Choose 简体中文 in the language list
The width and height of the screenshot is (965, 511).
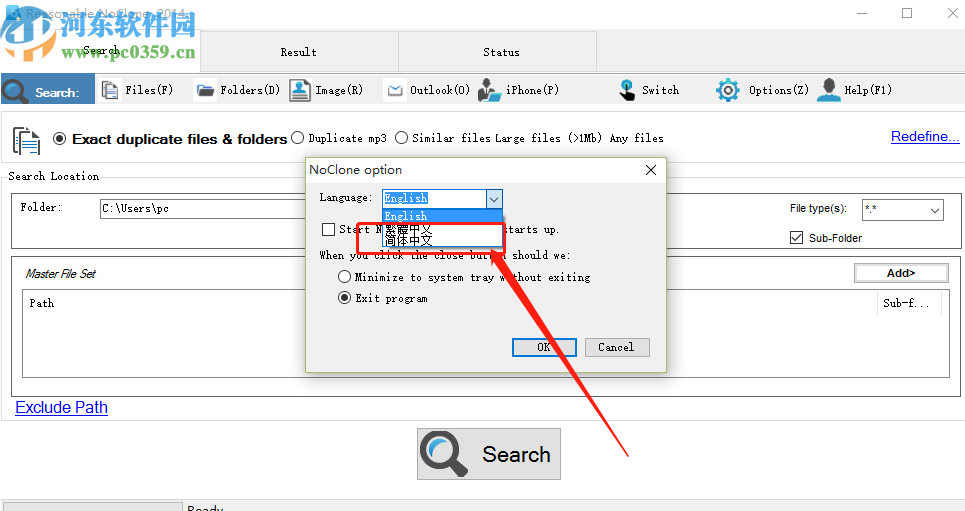(x=442, y=240)
